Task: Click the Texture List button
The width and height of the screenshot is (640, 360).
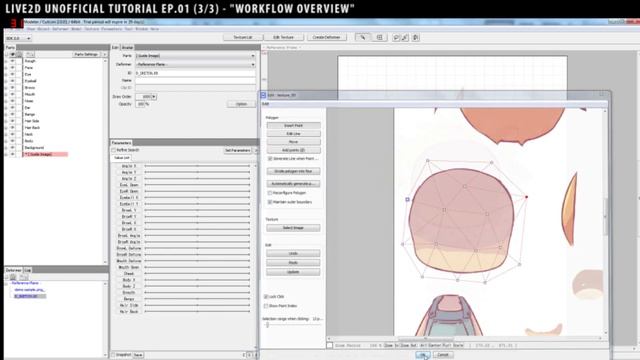Action: pos(242,37)
